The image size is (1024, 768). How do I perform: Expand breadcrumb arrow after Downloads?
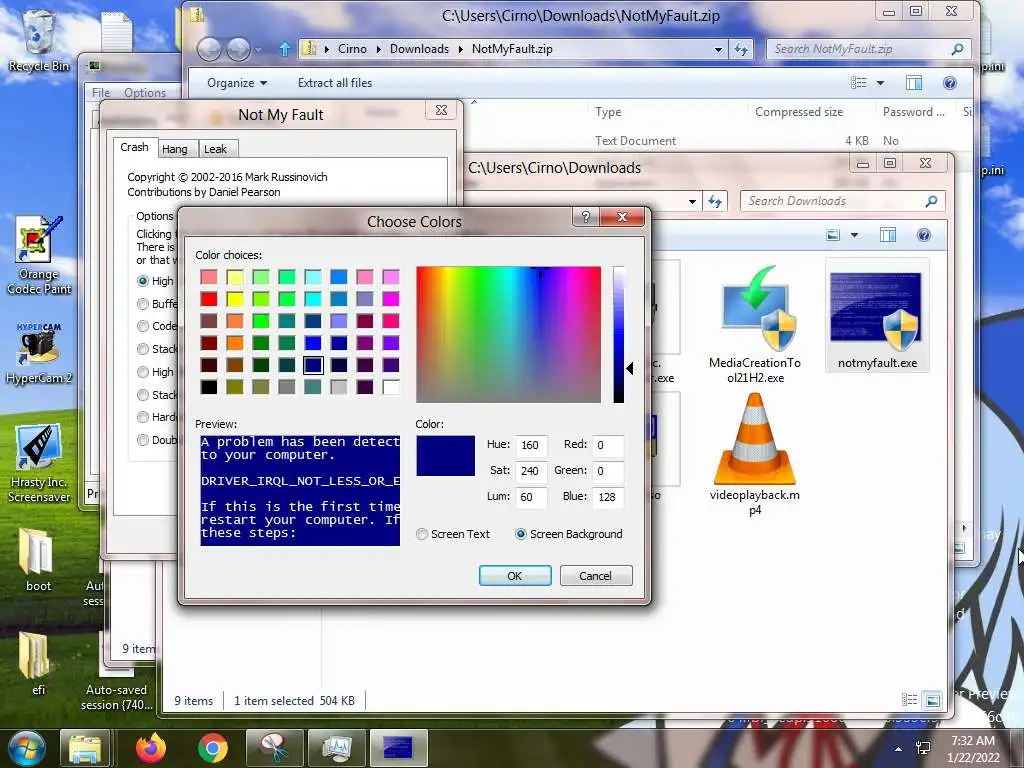tap(460, 49)
